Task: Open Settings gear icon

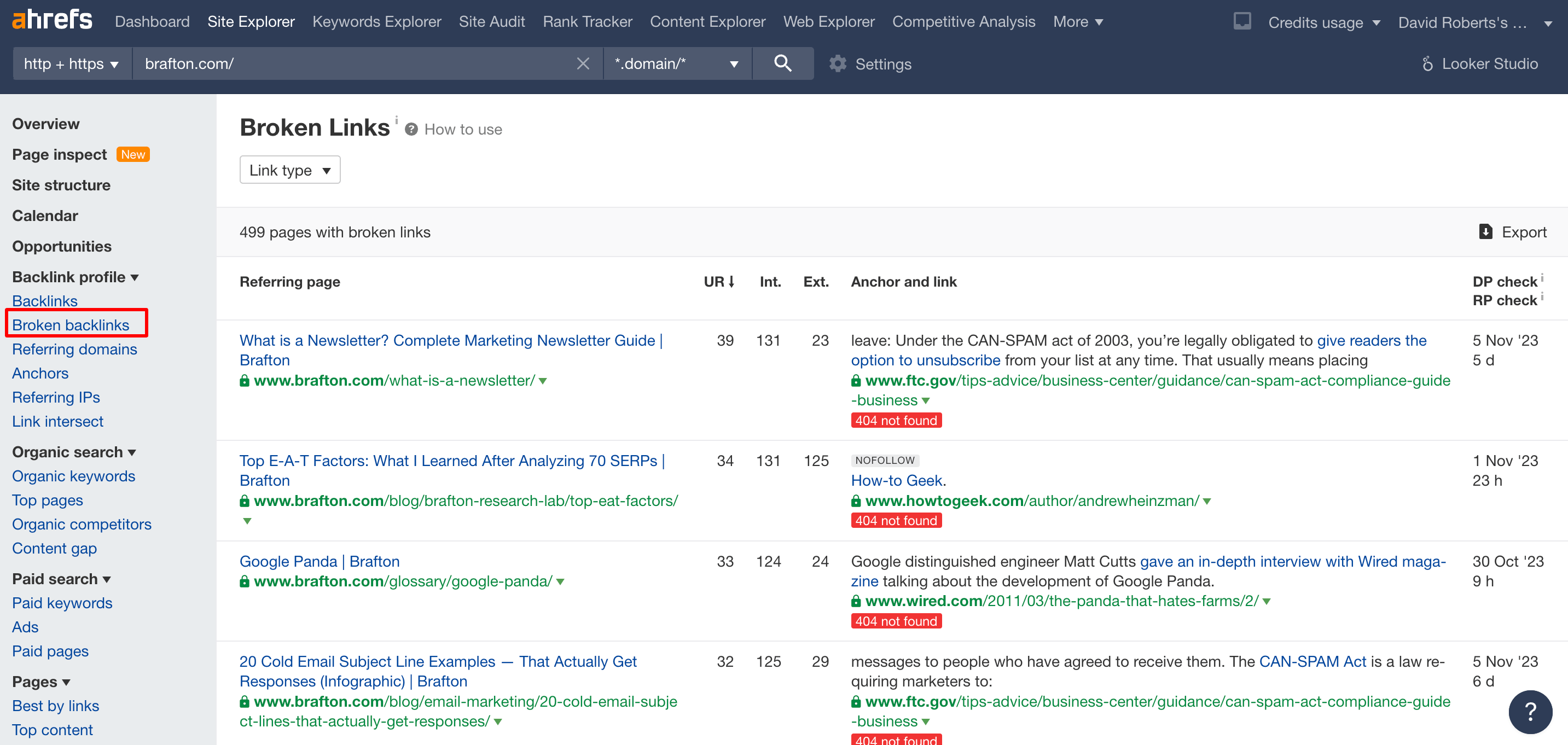Action: 838,63
